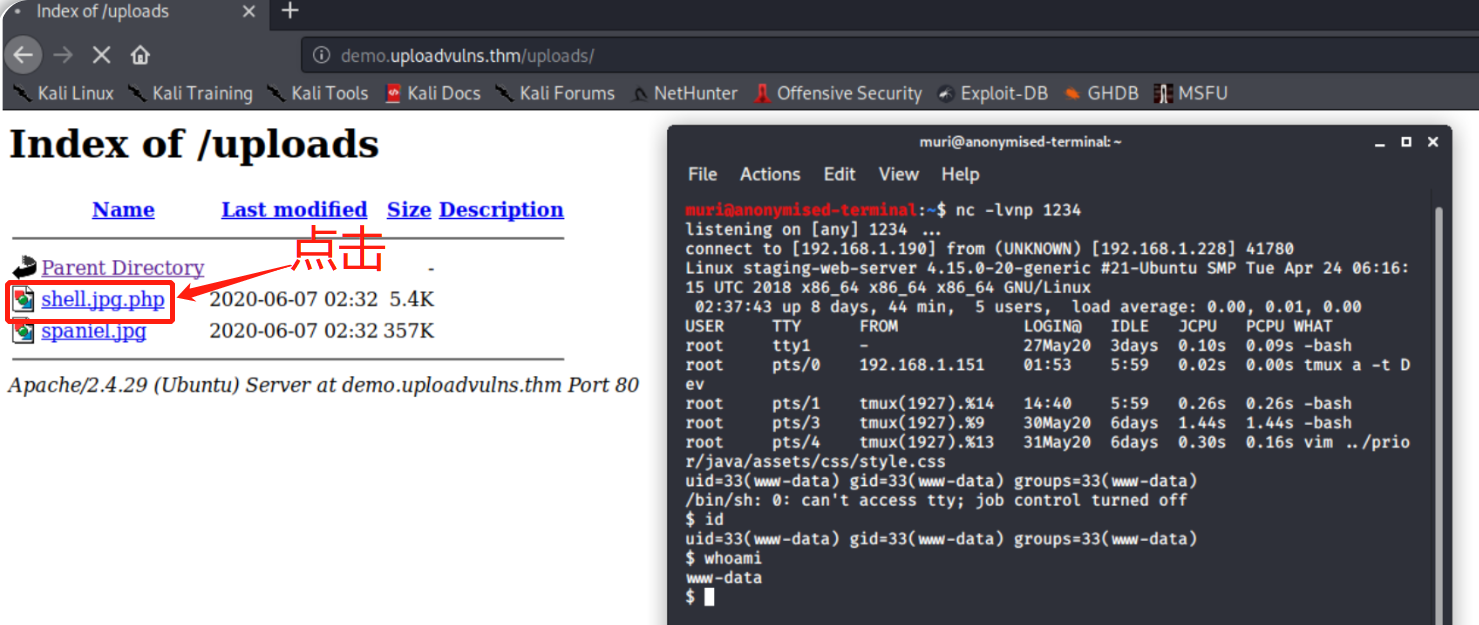Sort listing by Size column
The height and width of the screenshot is (625, 1479).
409,210
